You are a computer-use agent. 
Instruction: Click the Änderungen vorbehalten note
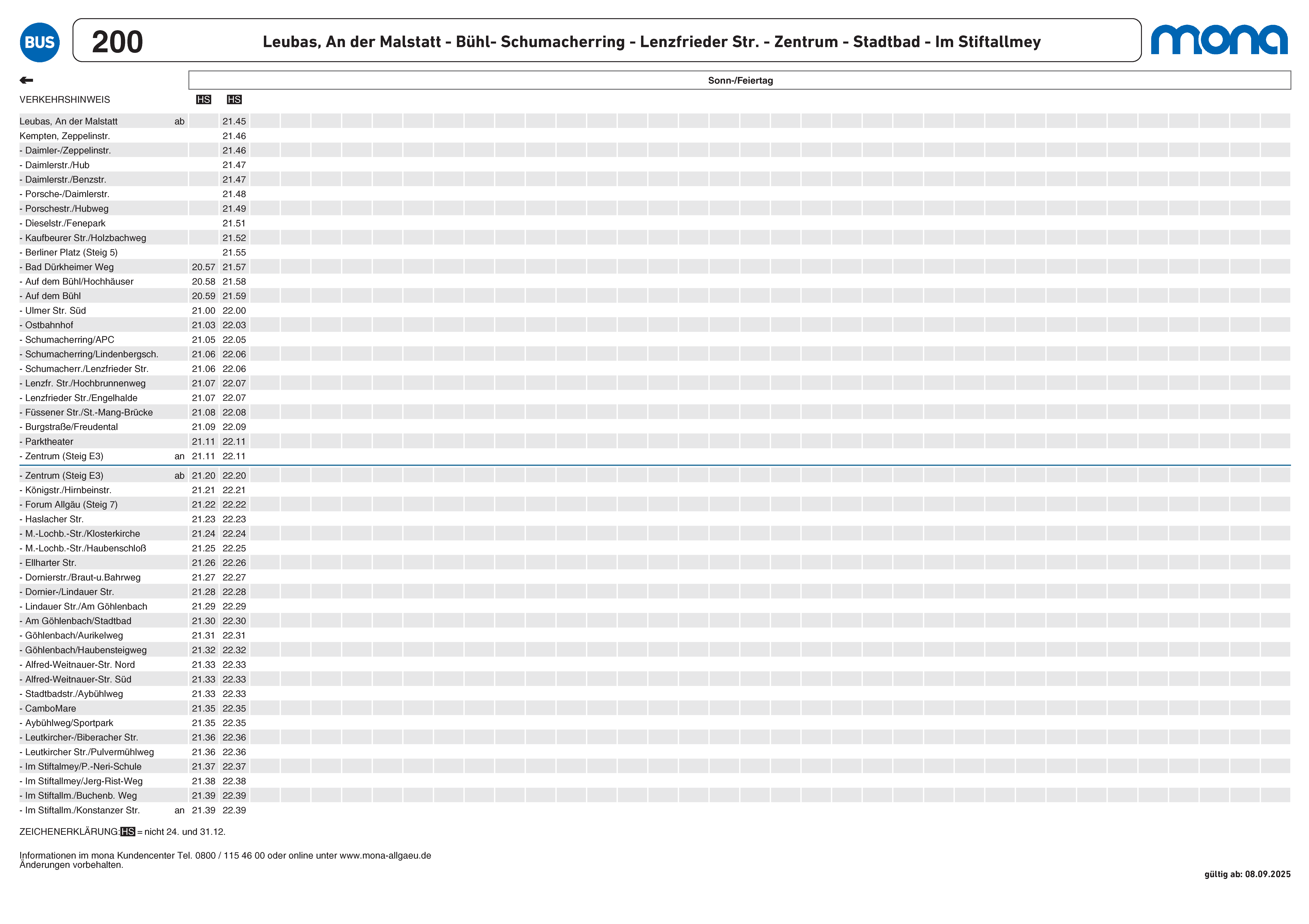[x=71, y=865]
